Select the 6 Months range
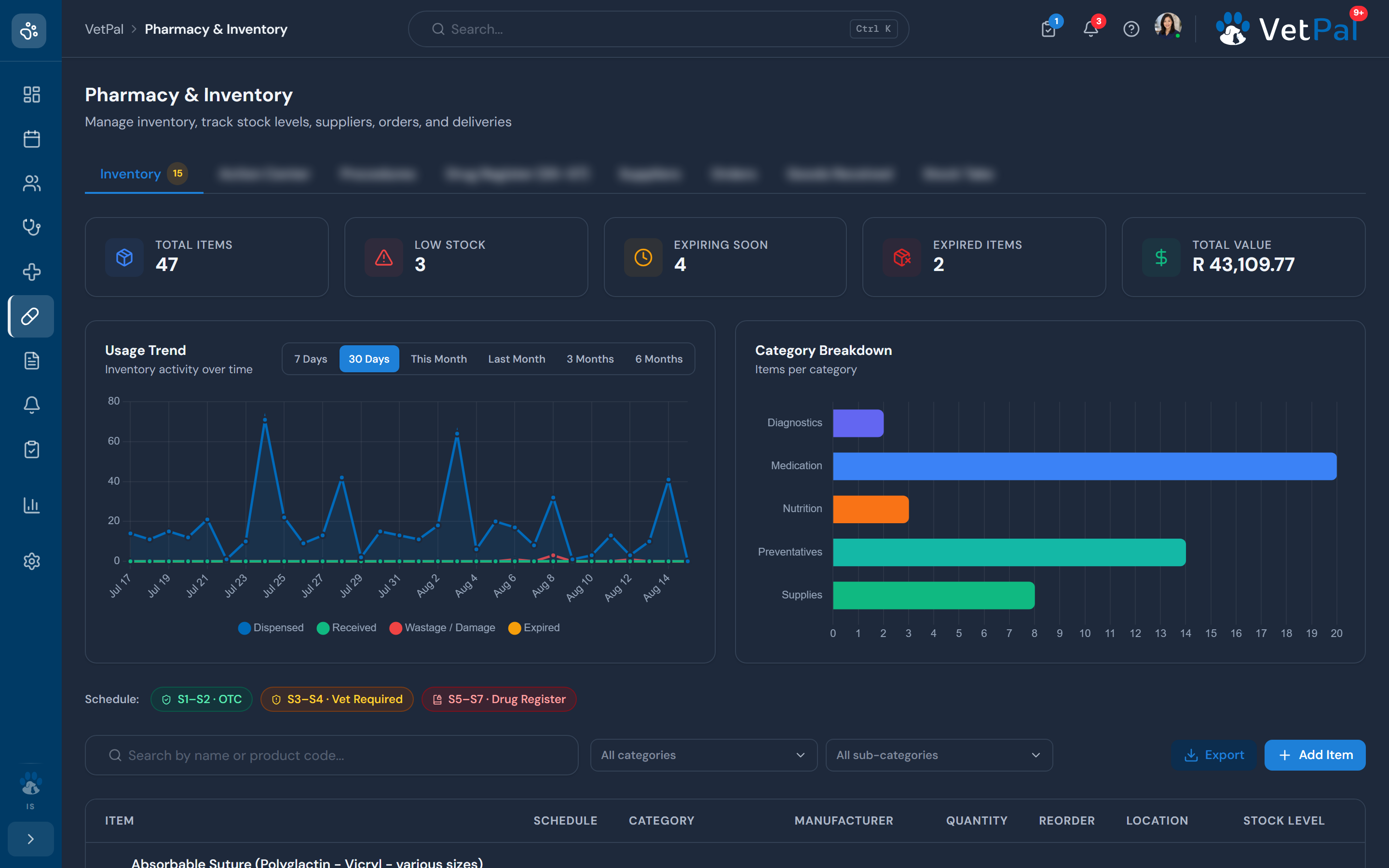This screenshot has height=868, width=1389. tap(659, 359)
